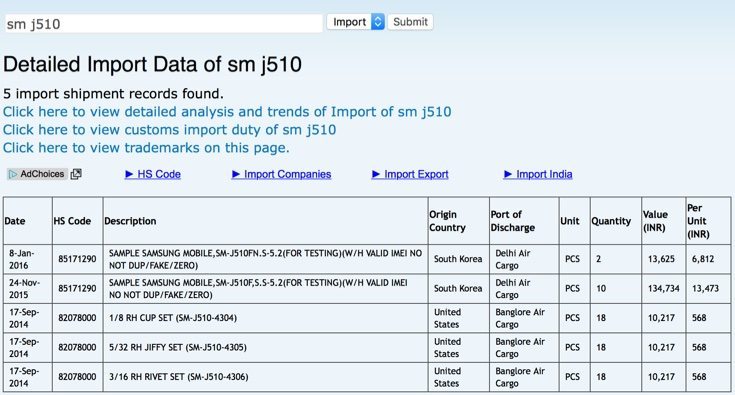
Task: Click the 'Detailed Import Data of sm j510' heading
Action: pyautogui.click(x=152, y=64)
